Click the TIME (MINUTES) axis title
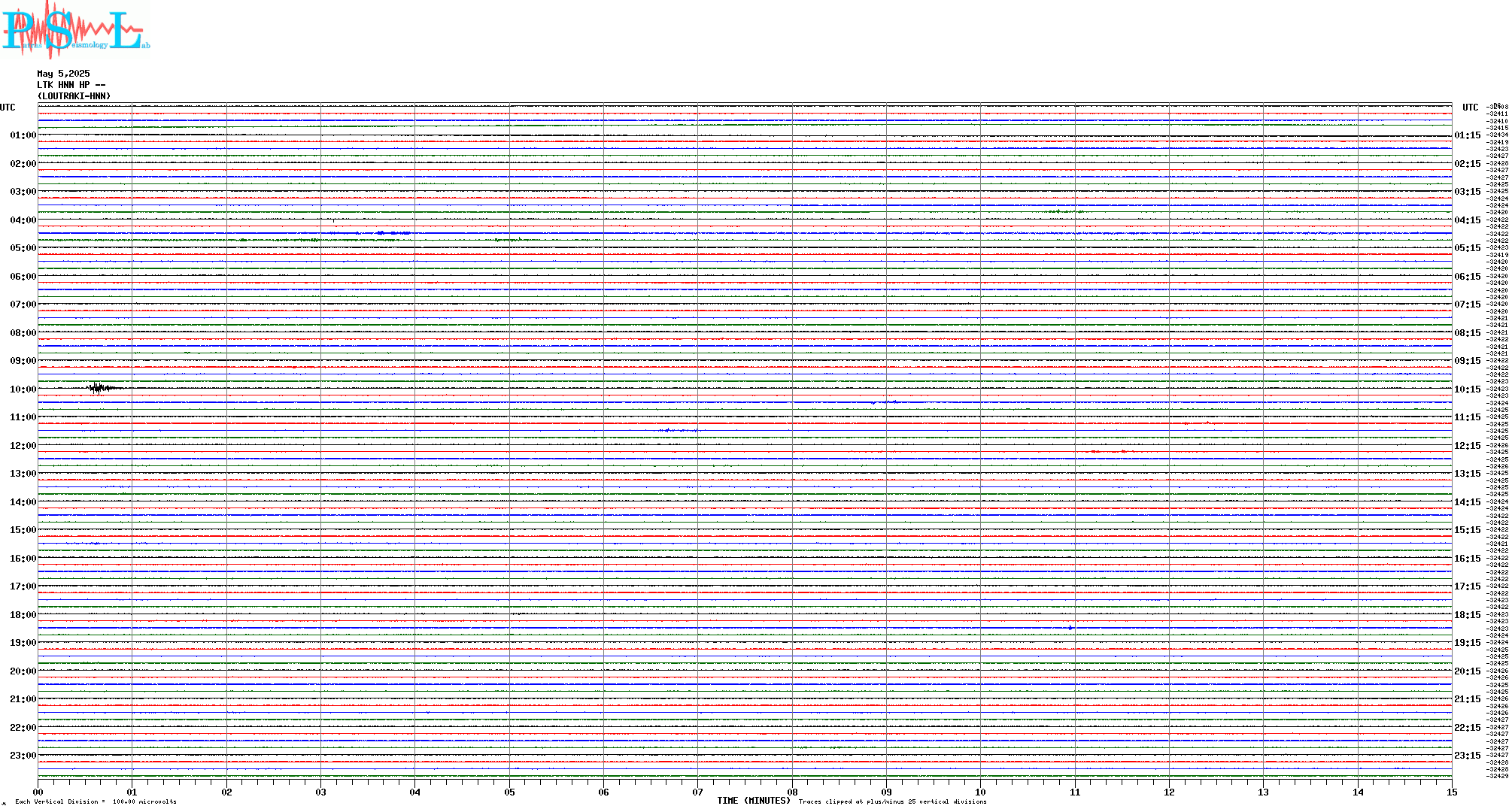This screenshot has height=812, width=1512. [754, 801]
